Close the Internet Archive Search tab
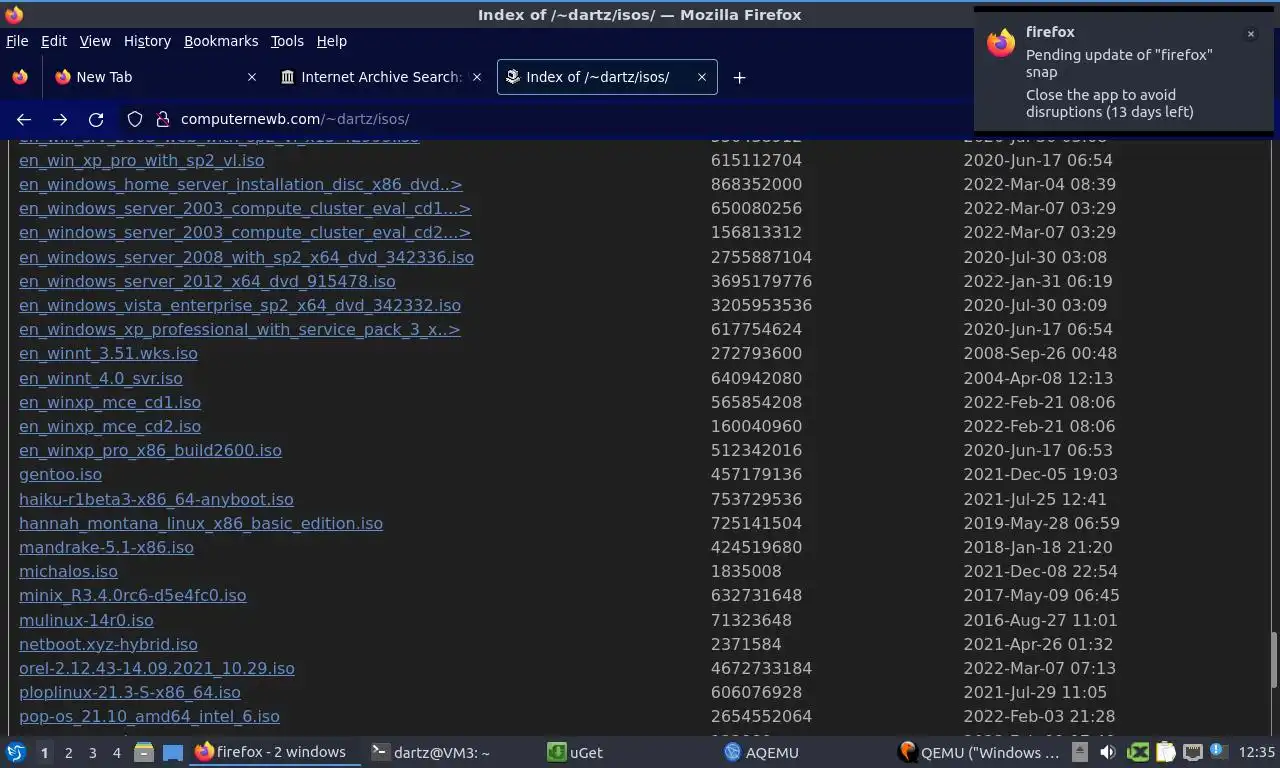 point(477,77)
